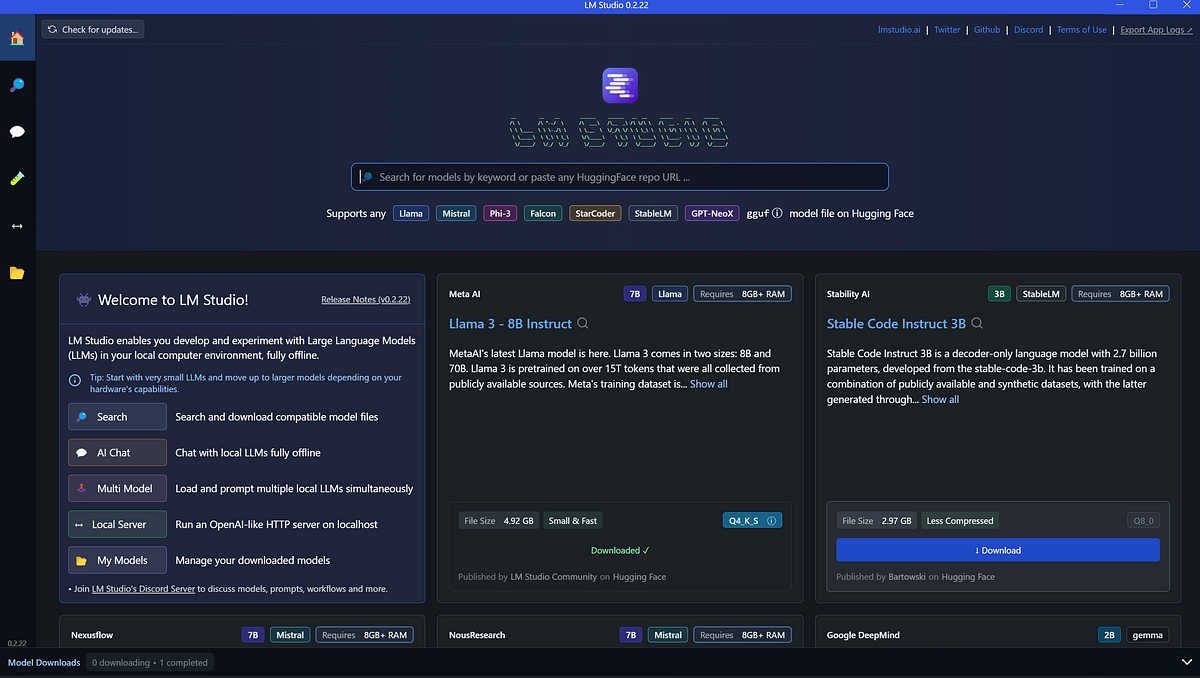
Task: Expand the downloads panel chevron
Action: point(1187,662)
